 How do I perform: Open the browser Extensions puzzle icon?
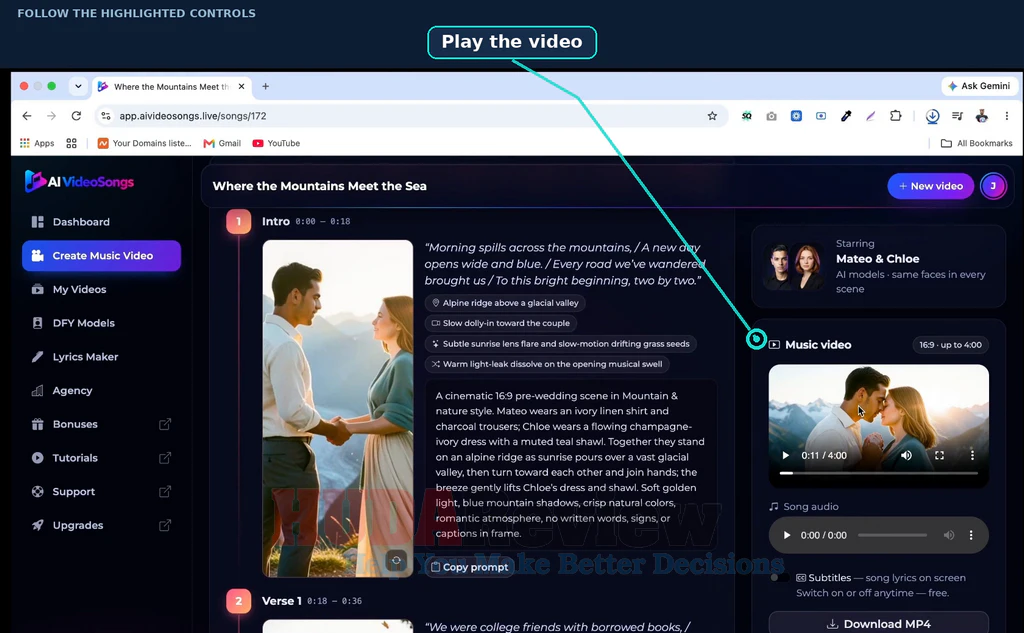895,116
